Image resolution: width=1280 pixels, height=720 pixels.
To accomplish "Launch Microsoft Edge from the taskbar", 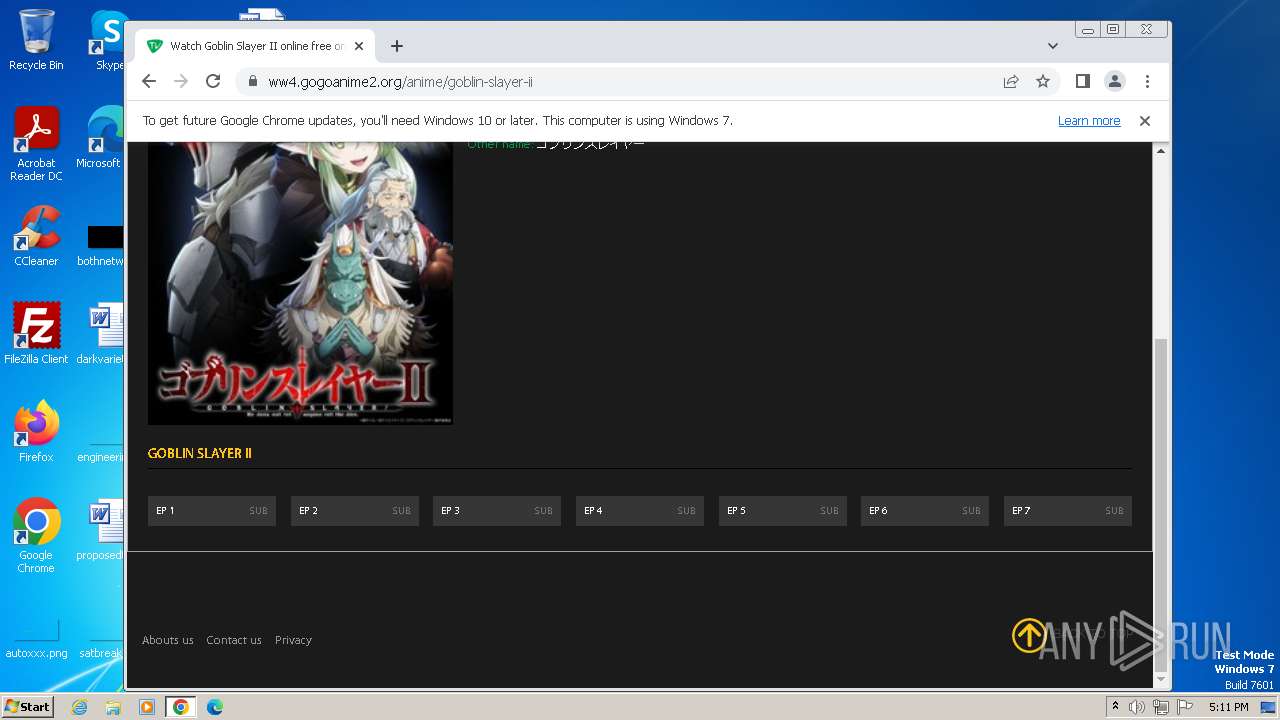I will tap(215, 707).
